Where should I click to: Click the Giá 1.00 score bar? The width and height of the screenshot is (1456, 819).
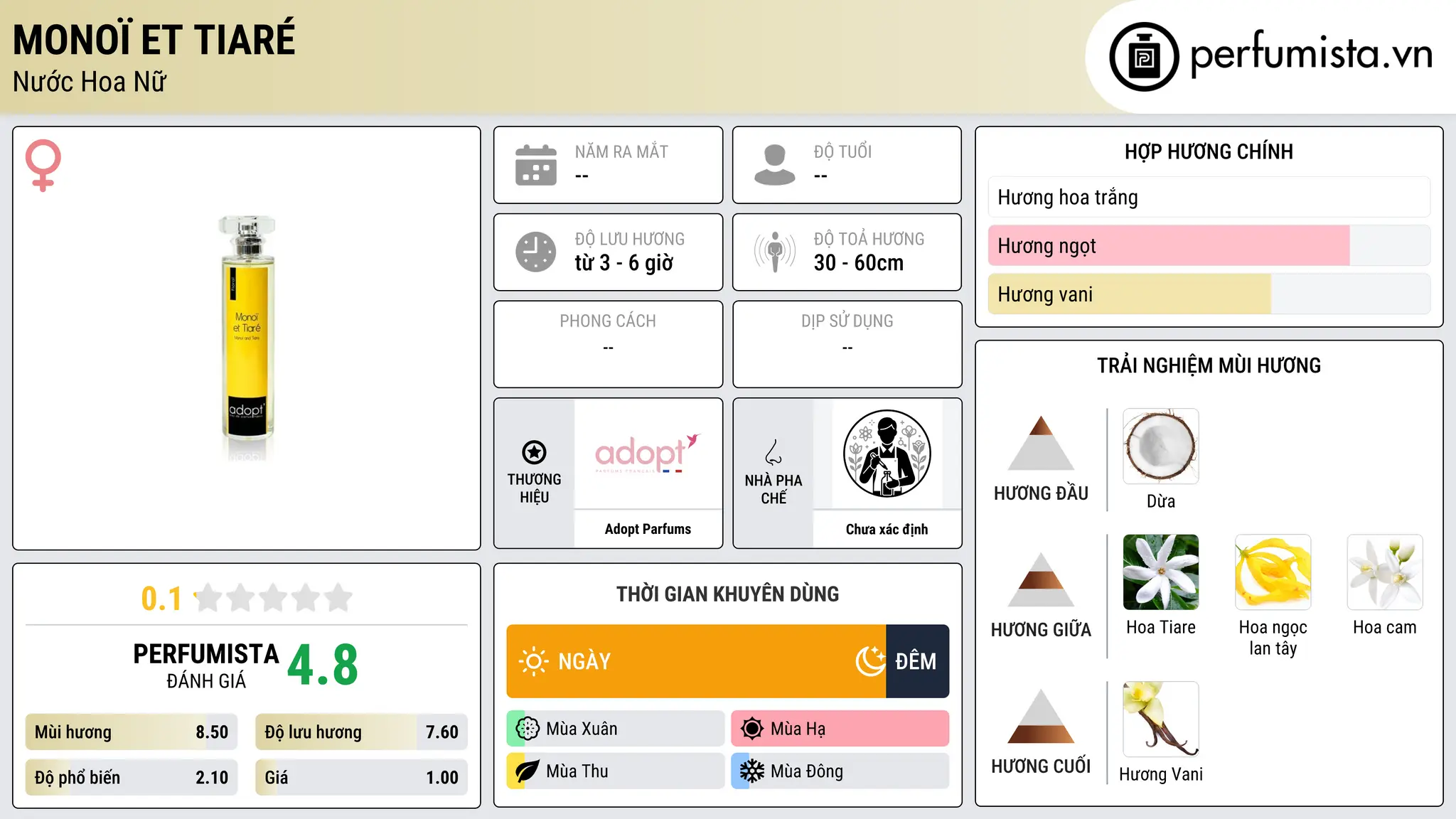[x=362, y=777]
